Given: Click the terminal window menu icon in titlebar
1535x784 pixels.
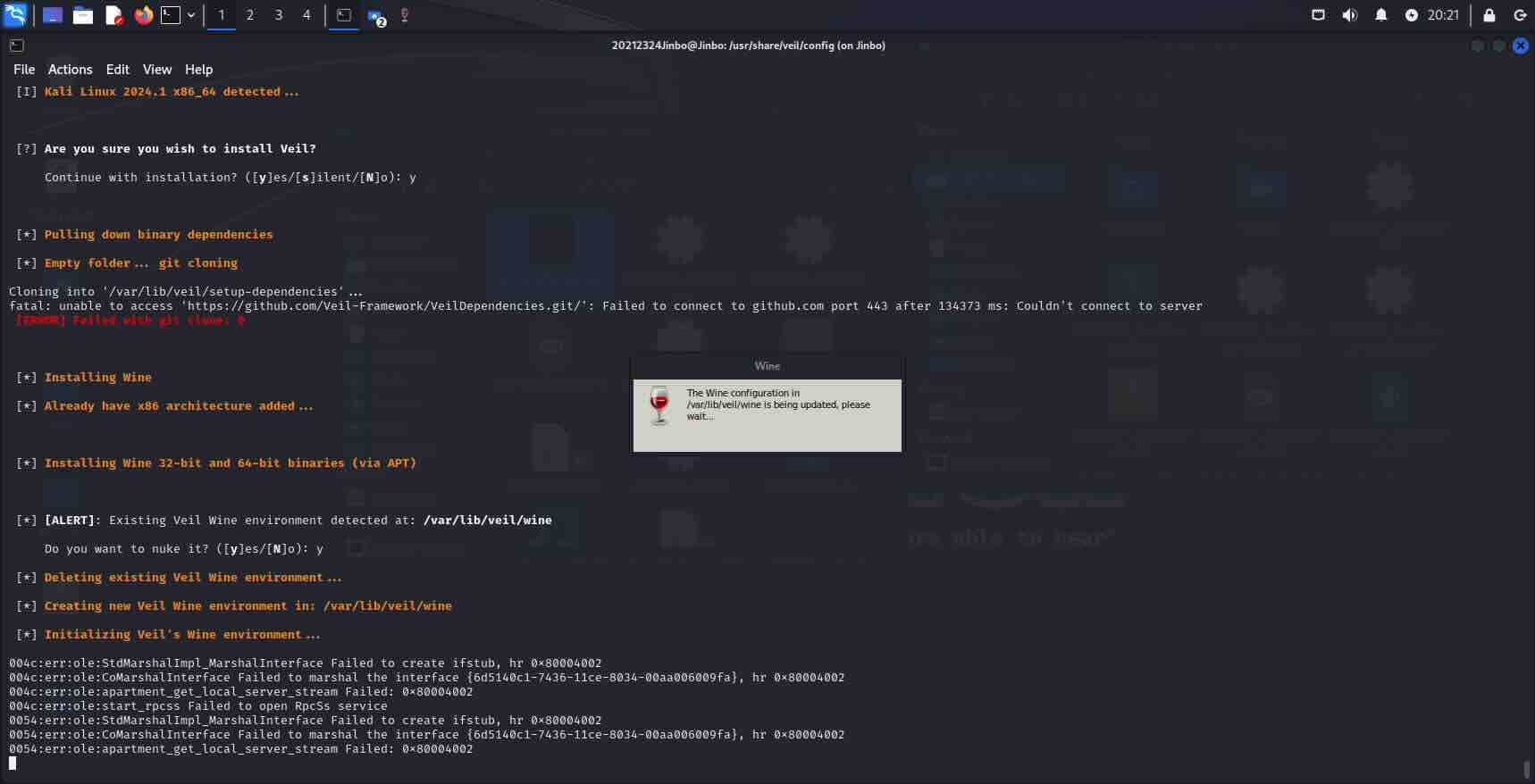Looking at the screenshot, I should click(16, 46).
